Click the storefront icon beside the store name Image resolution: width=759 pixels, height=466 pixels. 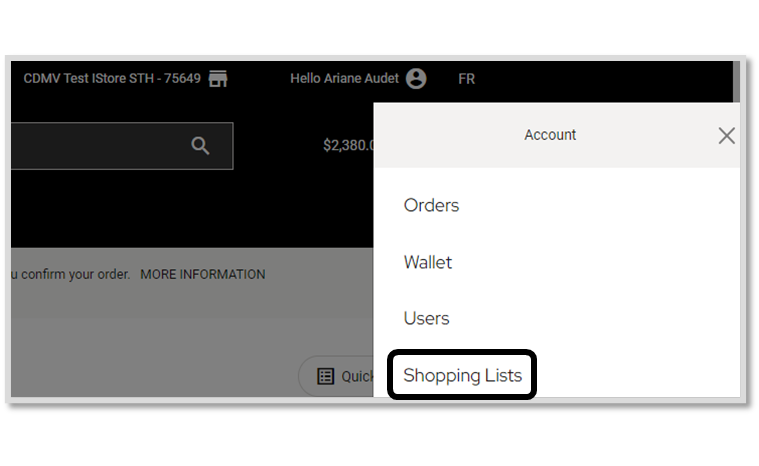click(218, 78)
